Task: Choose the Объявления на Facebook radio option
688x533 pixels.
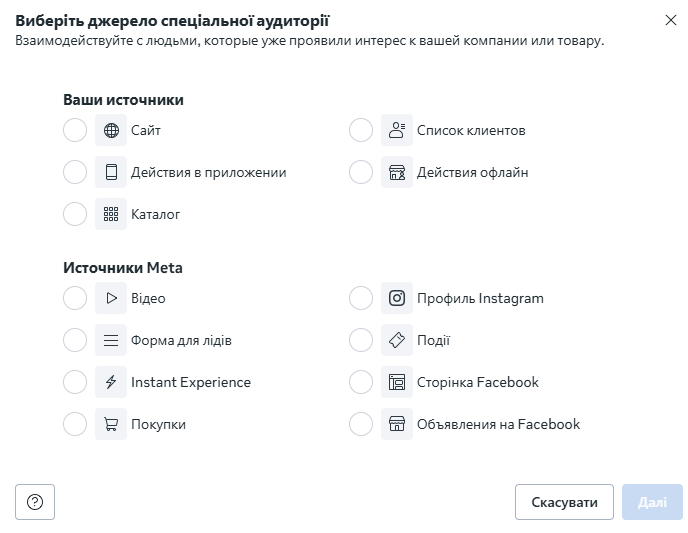Action: tap(361, 424)
